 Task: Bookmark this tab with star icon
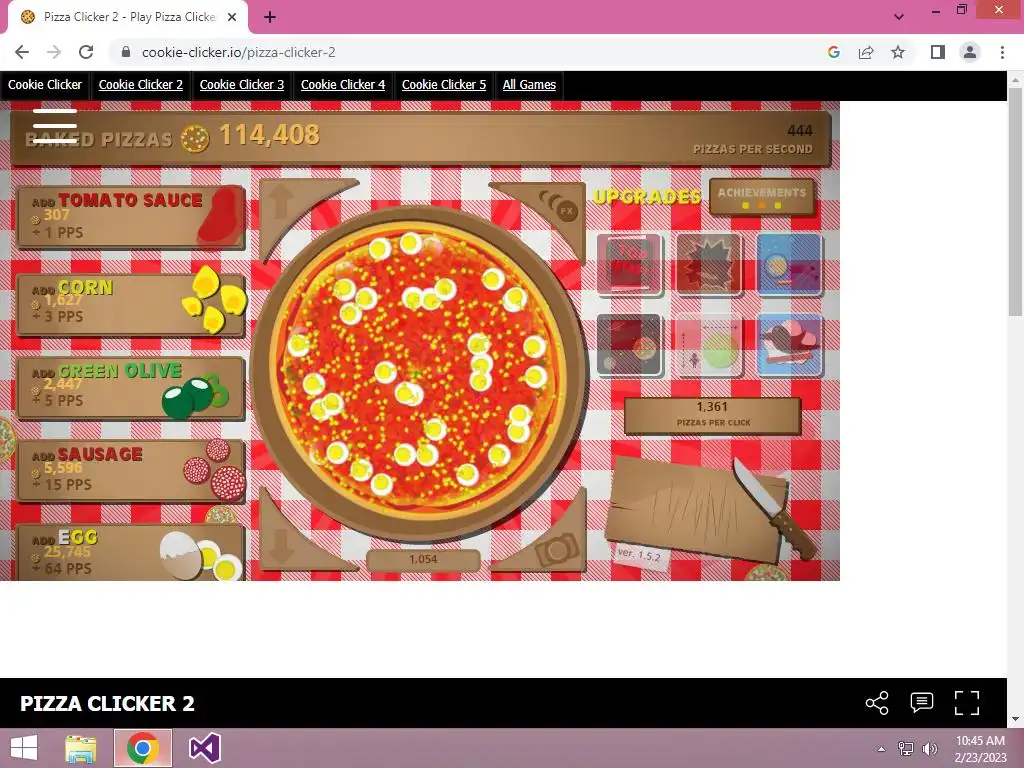coord(898,52)
